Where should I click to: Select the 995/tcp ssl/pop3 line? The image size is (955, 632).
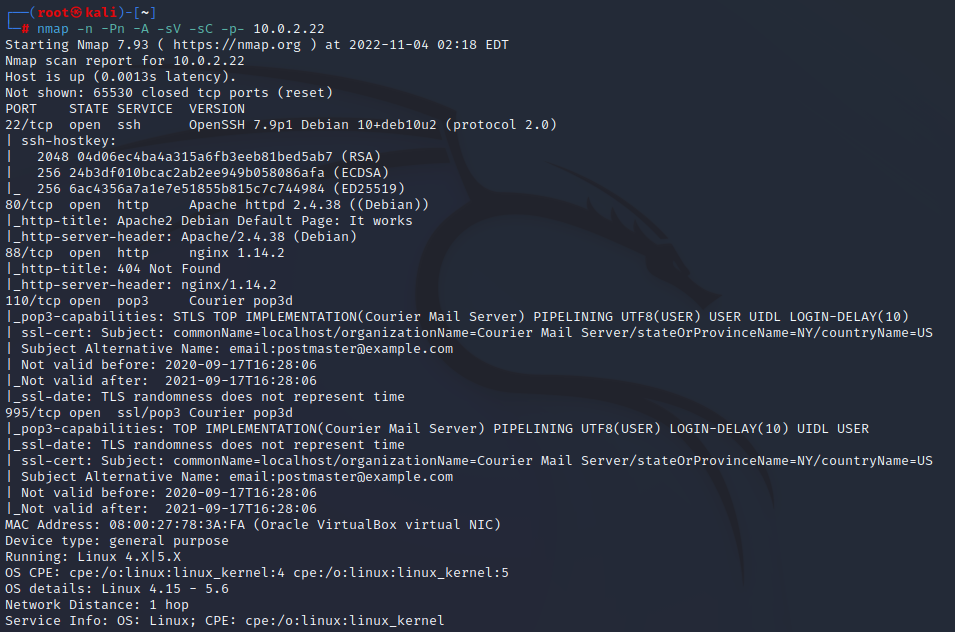(x=149, y=413)
